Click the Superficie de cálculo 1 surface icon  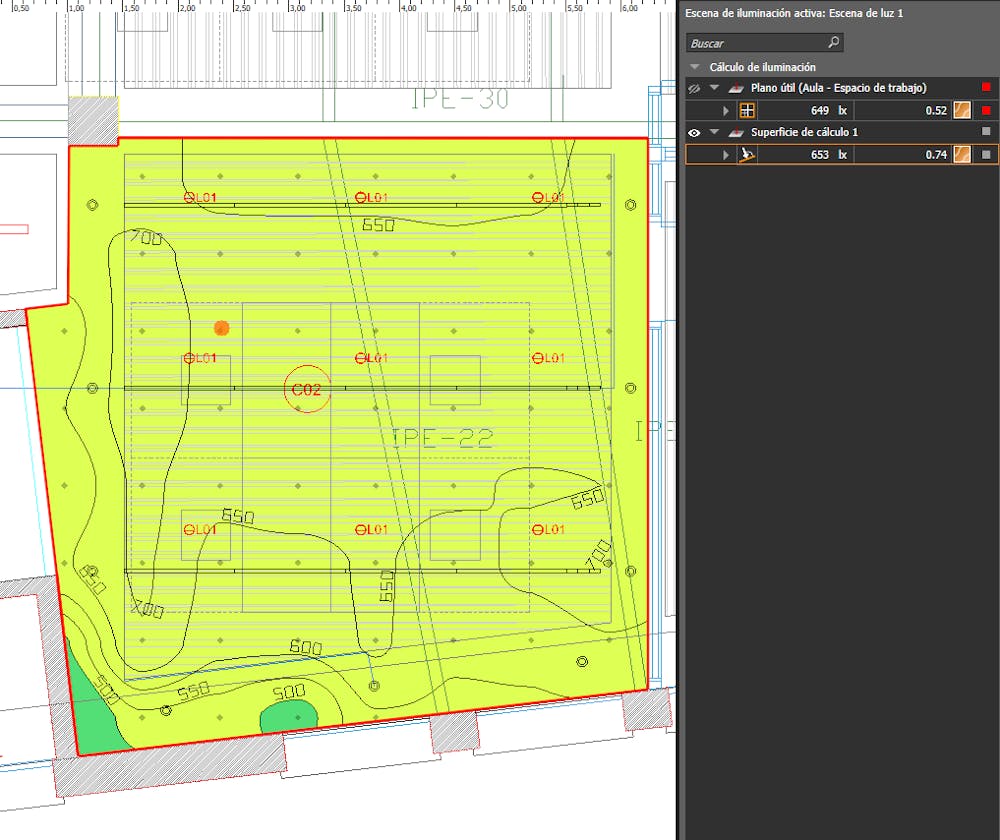click(x=736, y=132)
